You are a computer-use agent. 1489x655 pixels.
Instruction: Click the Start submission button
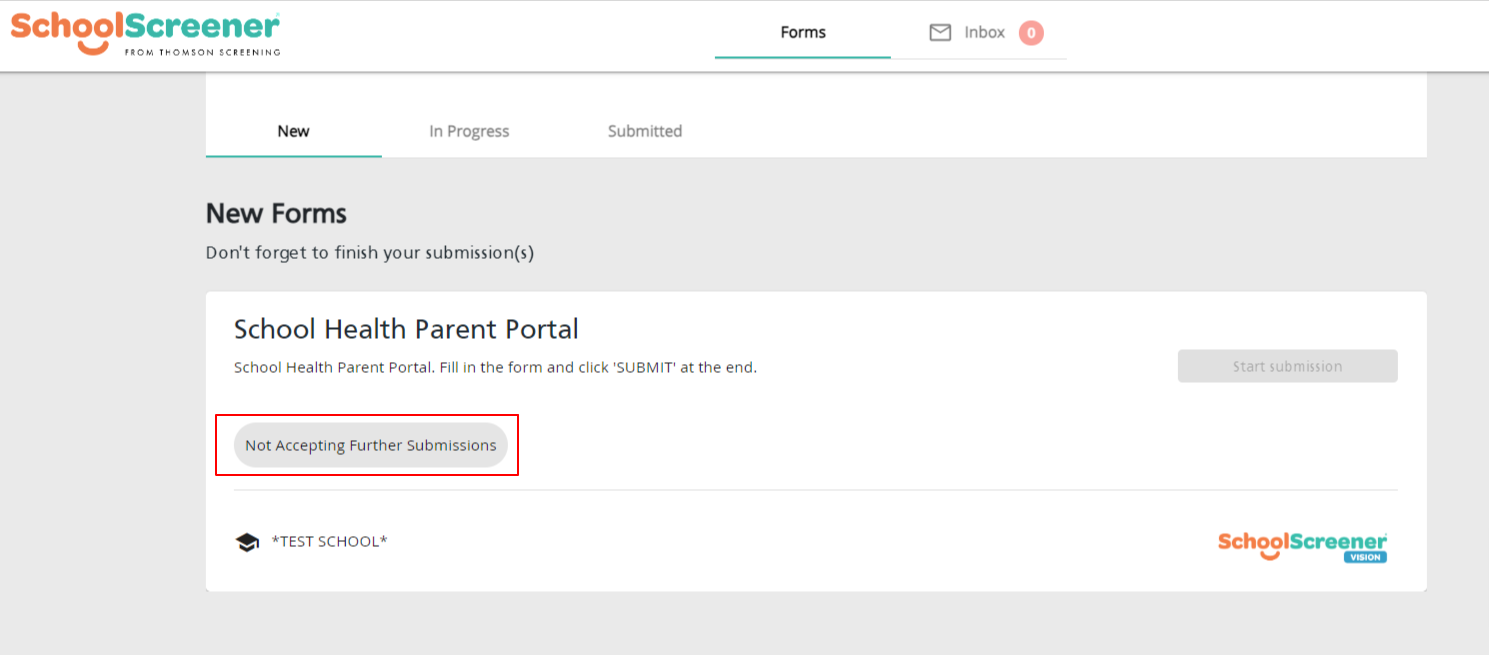click(1287, 366)
